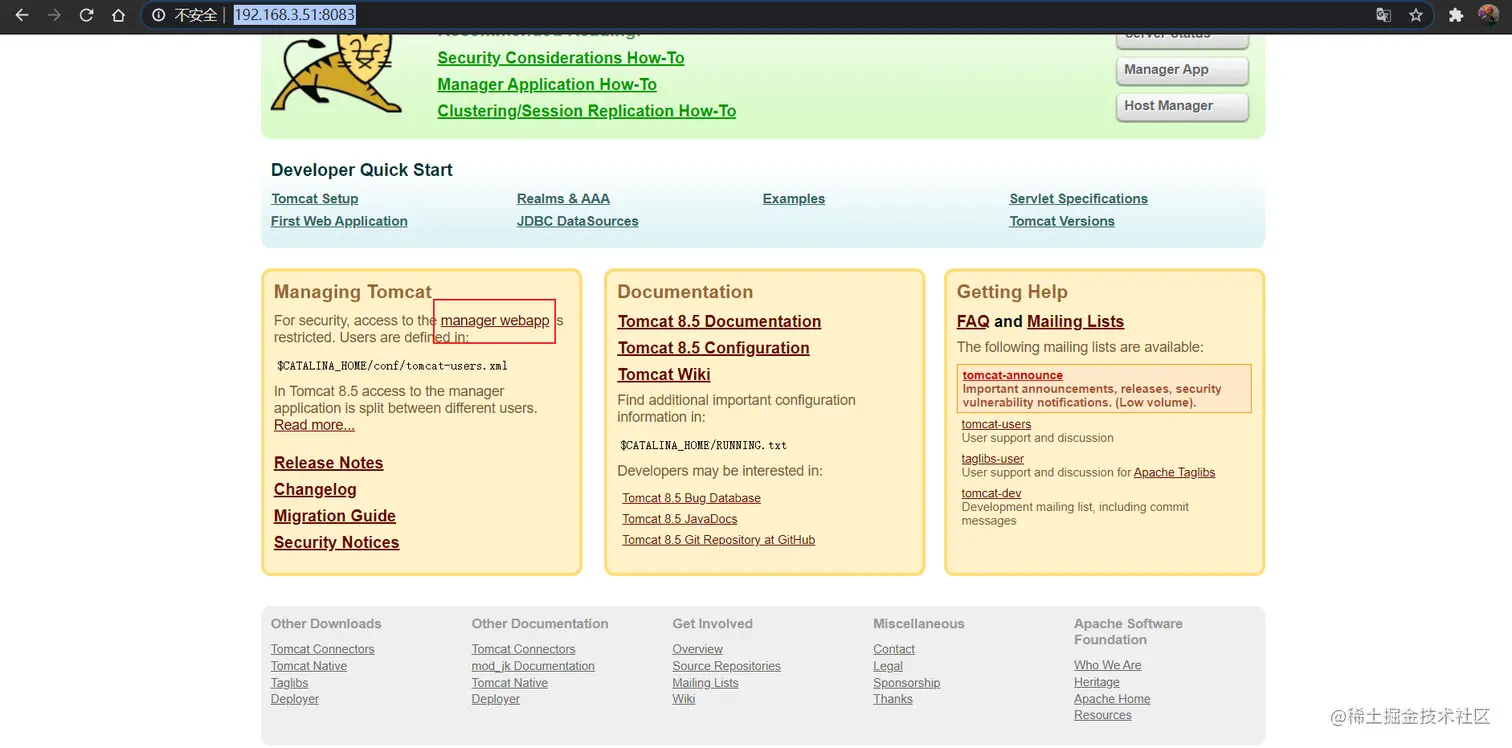
Task: Open the extensions puzzle icon
Action: (x=1456, y=15)
